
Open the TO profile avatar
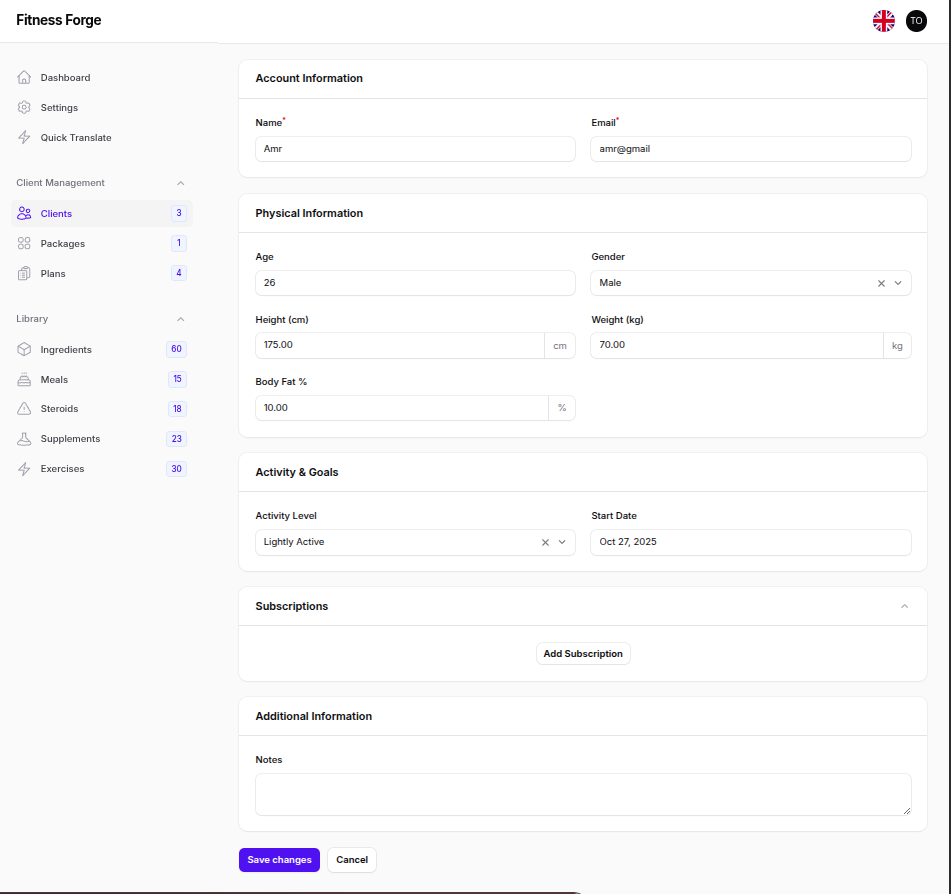coord(916,20)
